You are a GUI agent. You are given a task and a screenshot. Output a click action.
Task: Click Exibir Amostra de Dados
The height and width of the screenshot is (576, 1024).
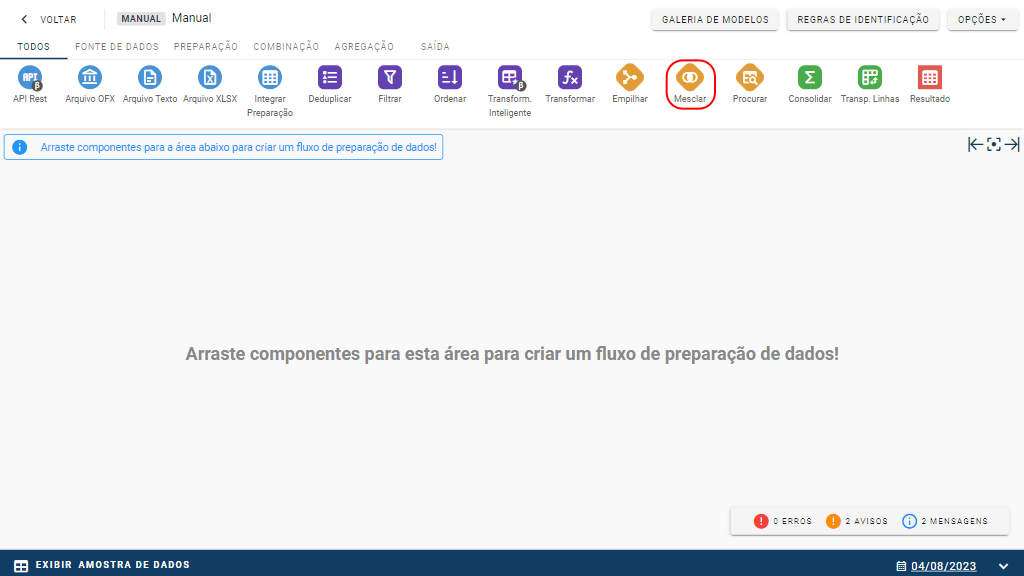pos(112,565)
